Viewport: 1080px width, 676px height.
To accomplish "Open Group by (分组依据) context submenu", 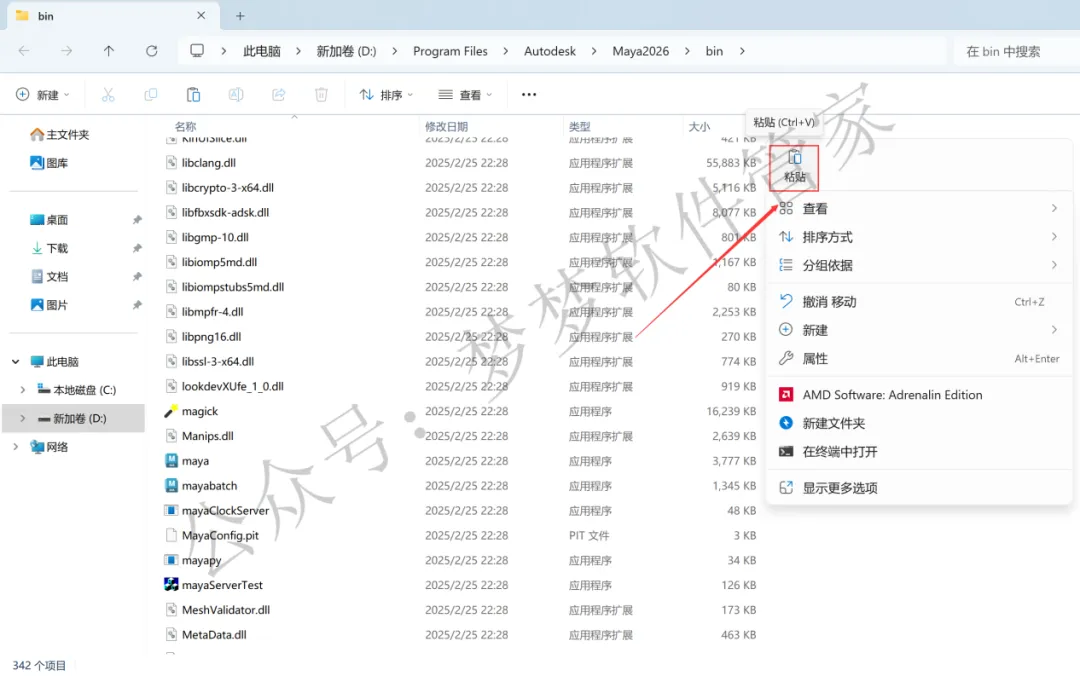I will (919, 265).
